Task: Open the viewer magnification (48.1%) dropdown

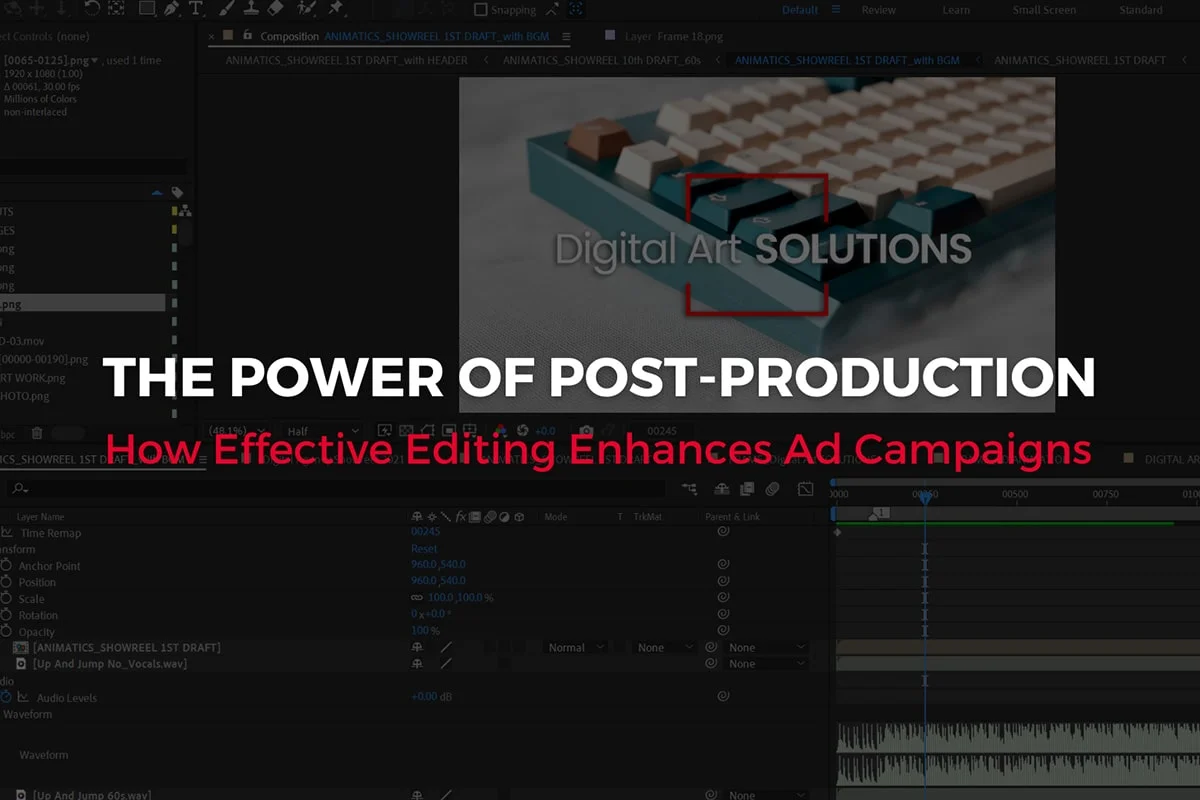Action: tap(238, 431)
